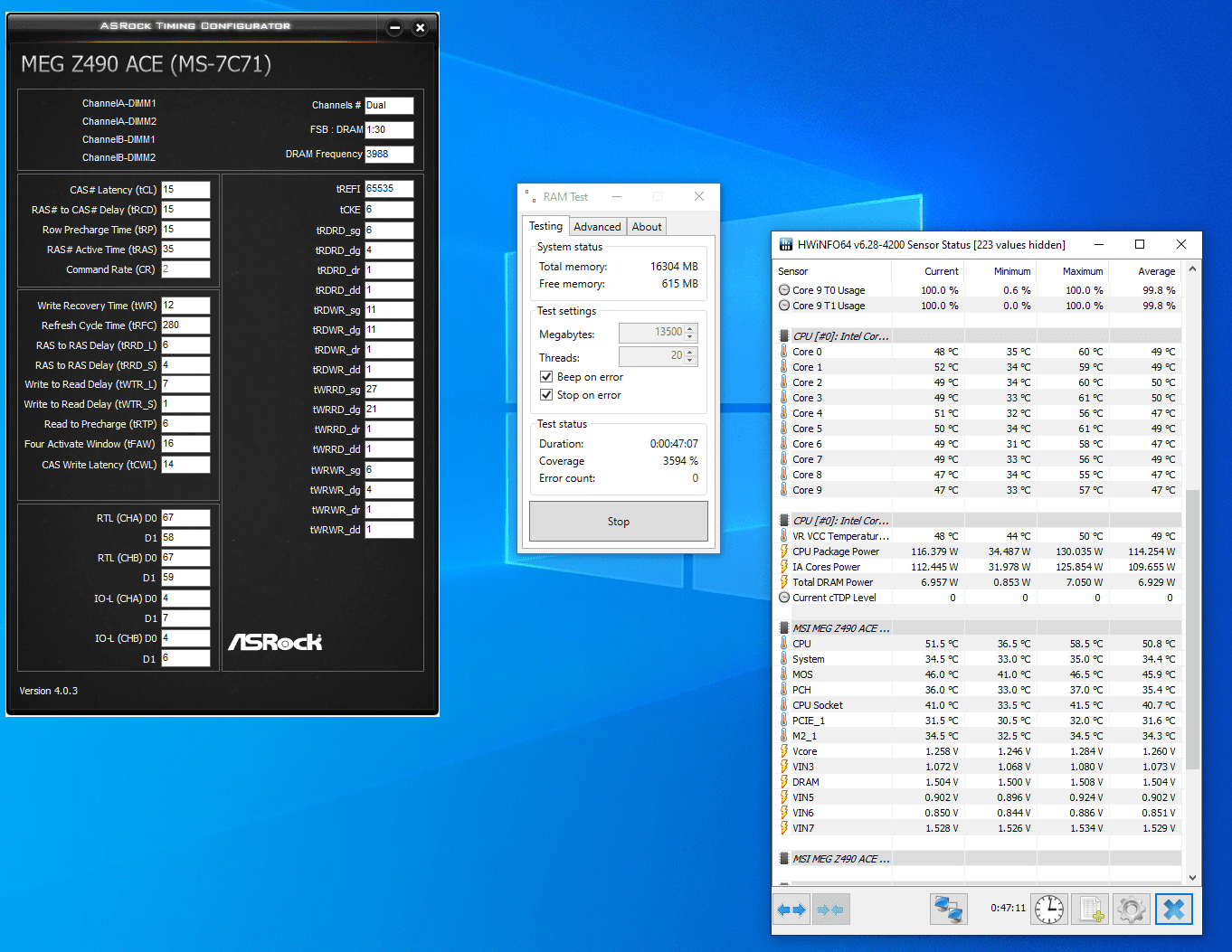Viewport: 1232px width, 952px height.
Task: Click thermometer icon beside VR VCC Temperature
Action: pos(784,536)
